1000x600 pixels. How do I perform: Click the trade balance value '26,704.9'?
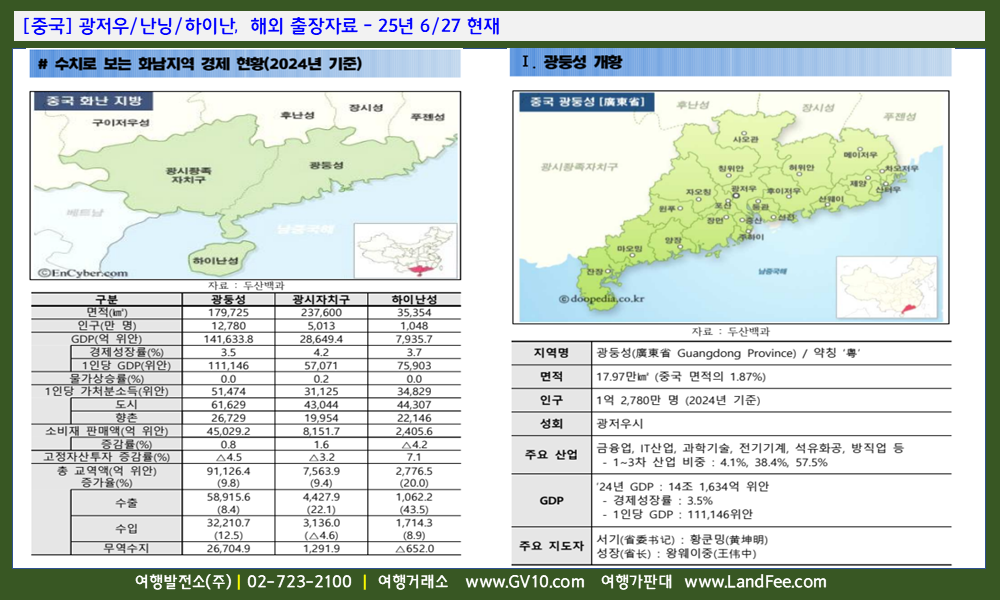[228, 548]
